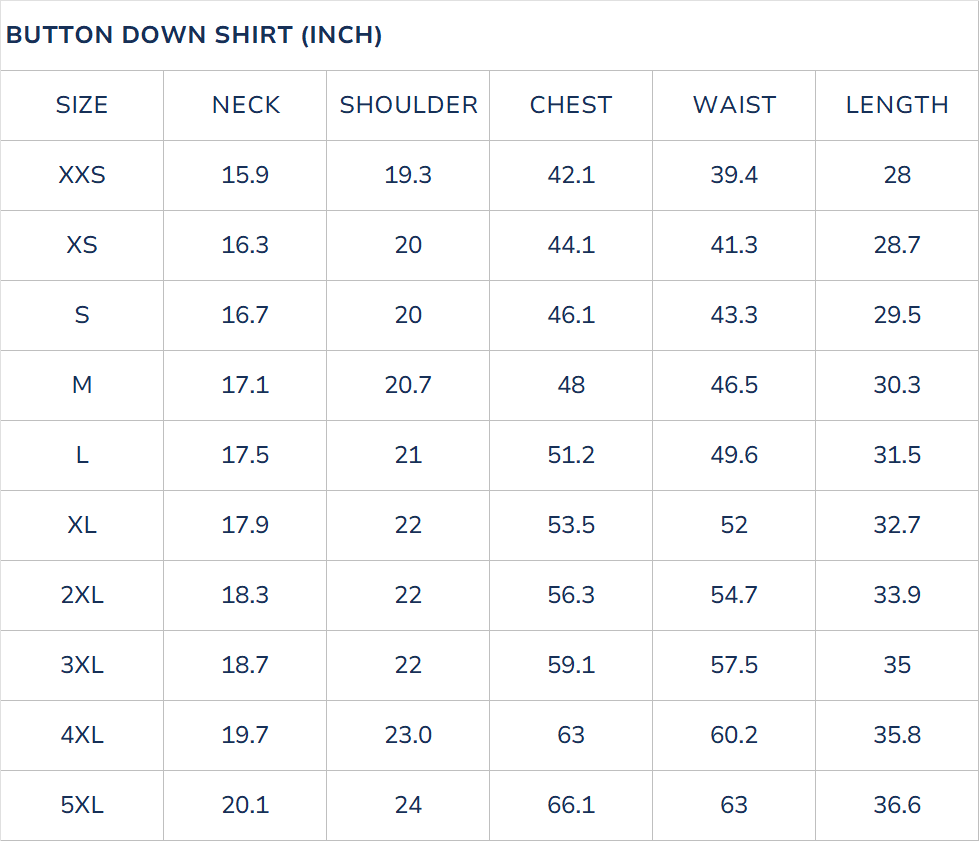Click the XS size cell
979x841 pixels.
coord(82,245)
